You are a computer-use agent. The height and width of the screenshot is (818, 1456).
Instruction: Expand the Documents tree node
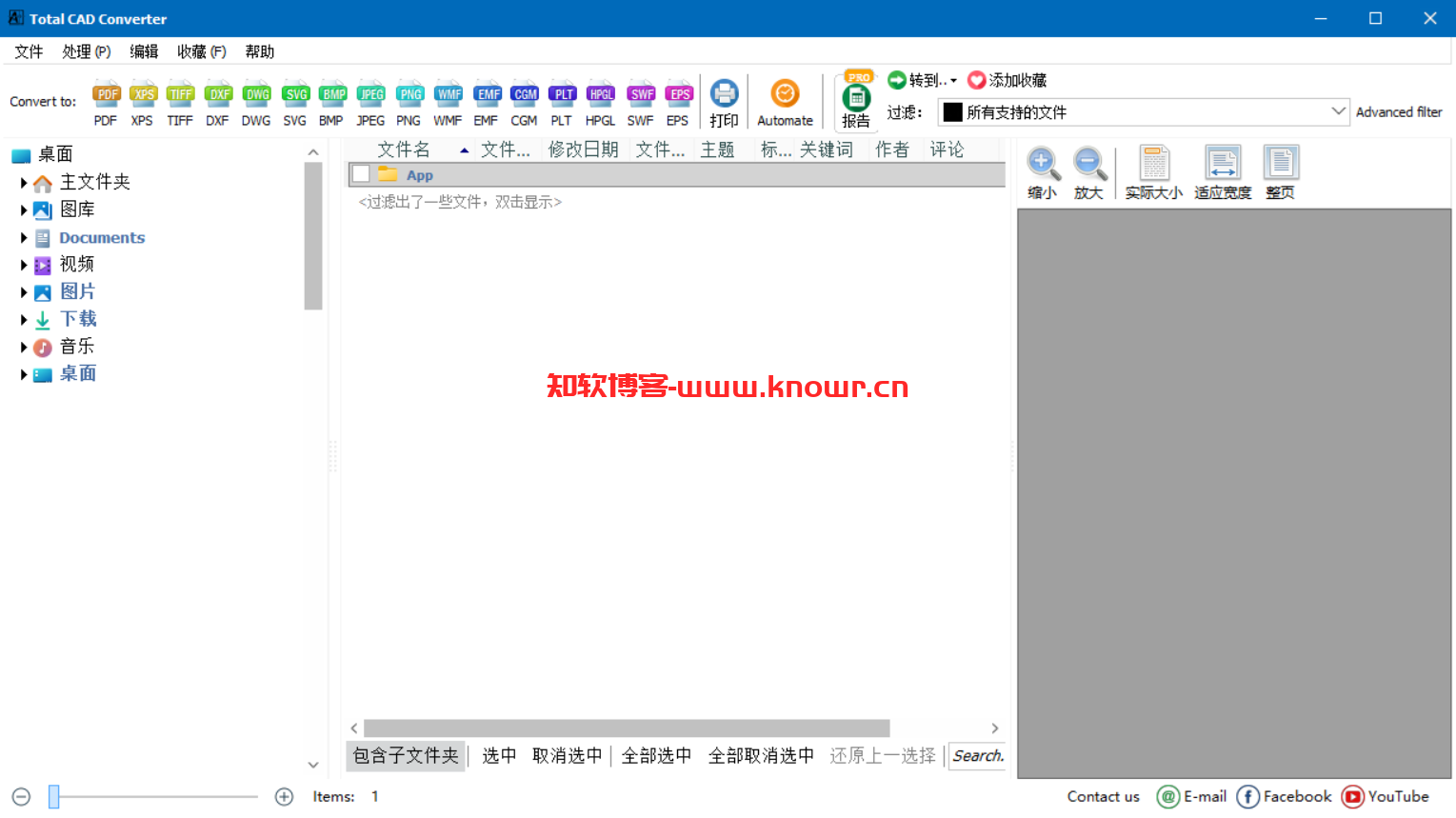24,238
